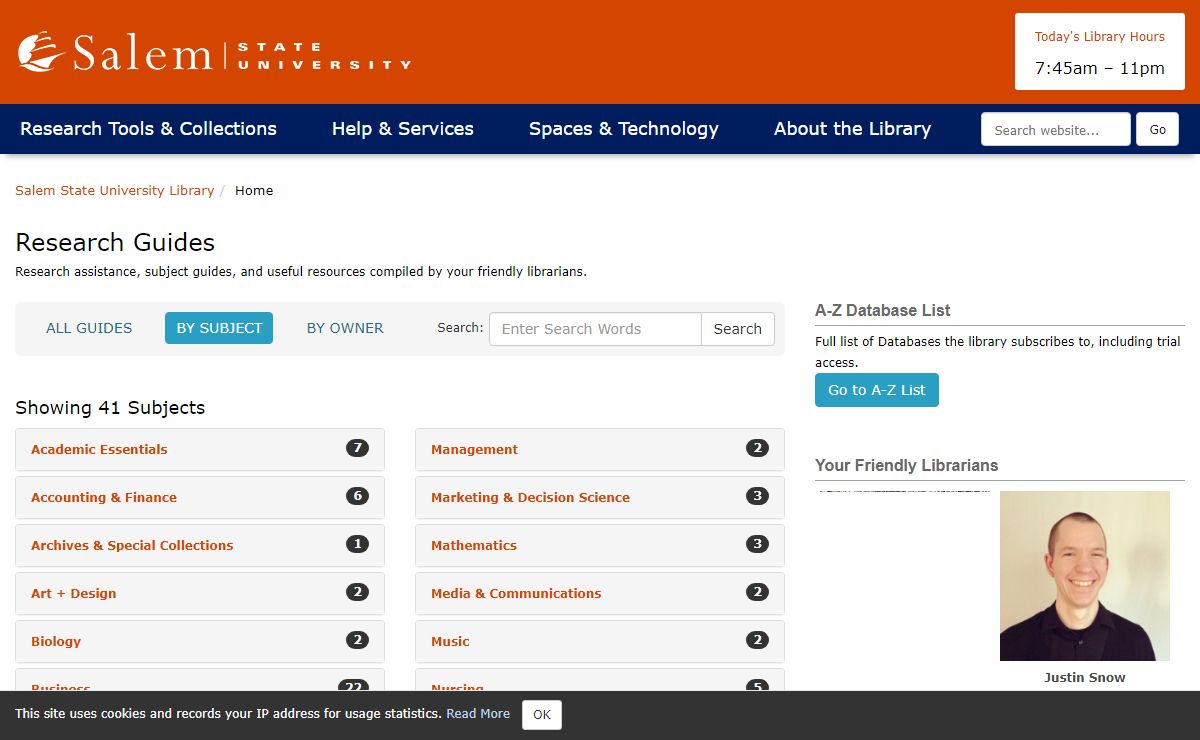Expand the Accounting & Finance subject
The image size is (1200, 740).
click(200, 497)
